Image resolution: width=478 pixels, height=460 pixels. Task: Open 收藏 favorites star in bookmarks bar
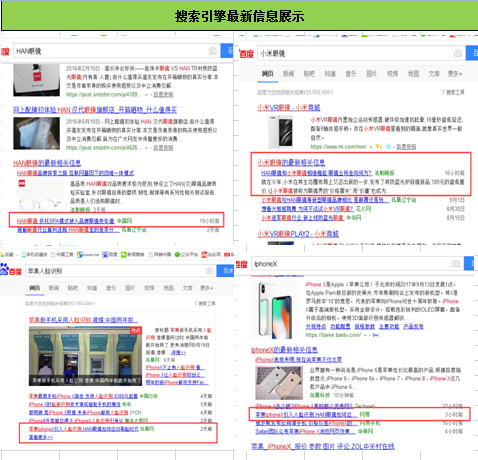[x=2, y=255]
